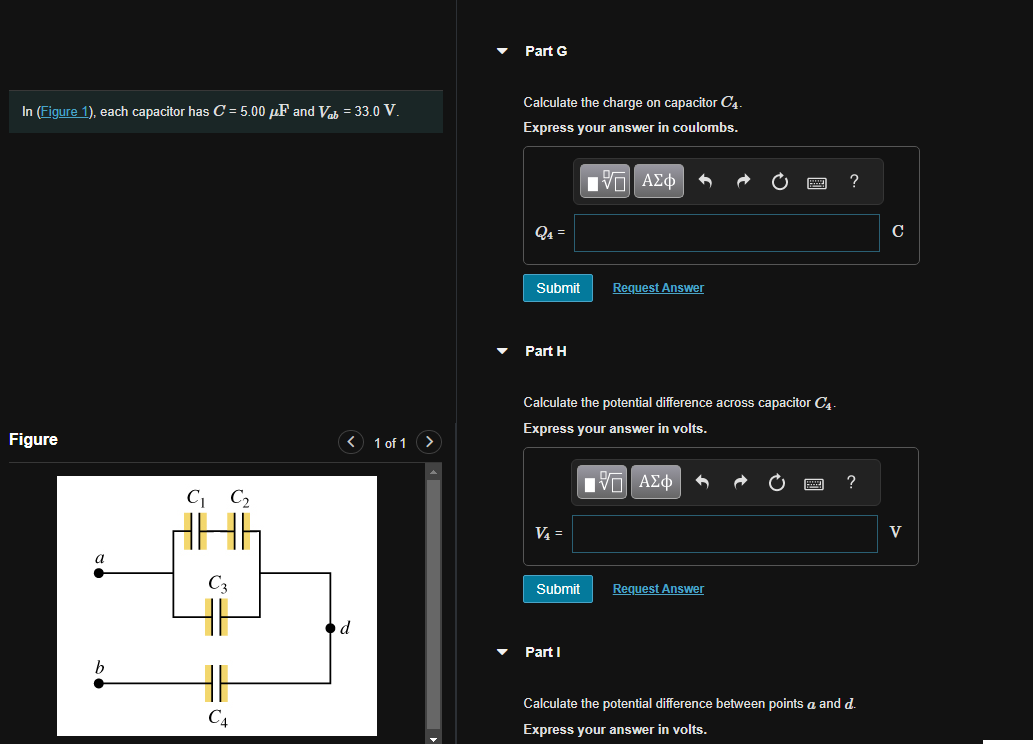Open the keyboard shortcuts icon in Part G
This screenshot has height=744, width=1033.
(816, 182)
